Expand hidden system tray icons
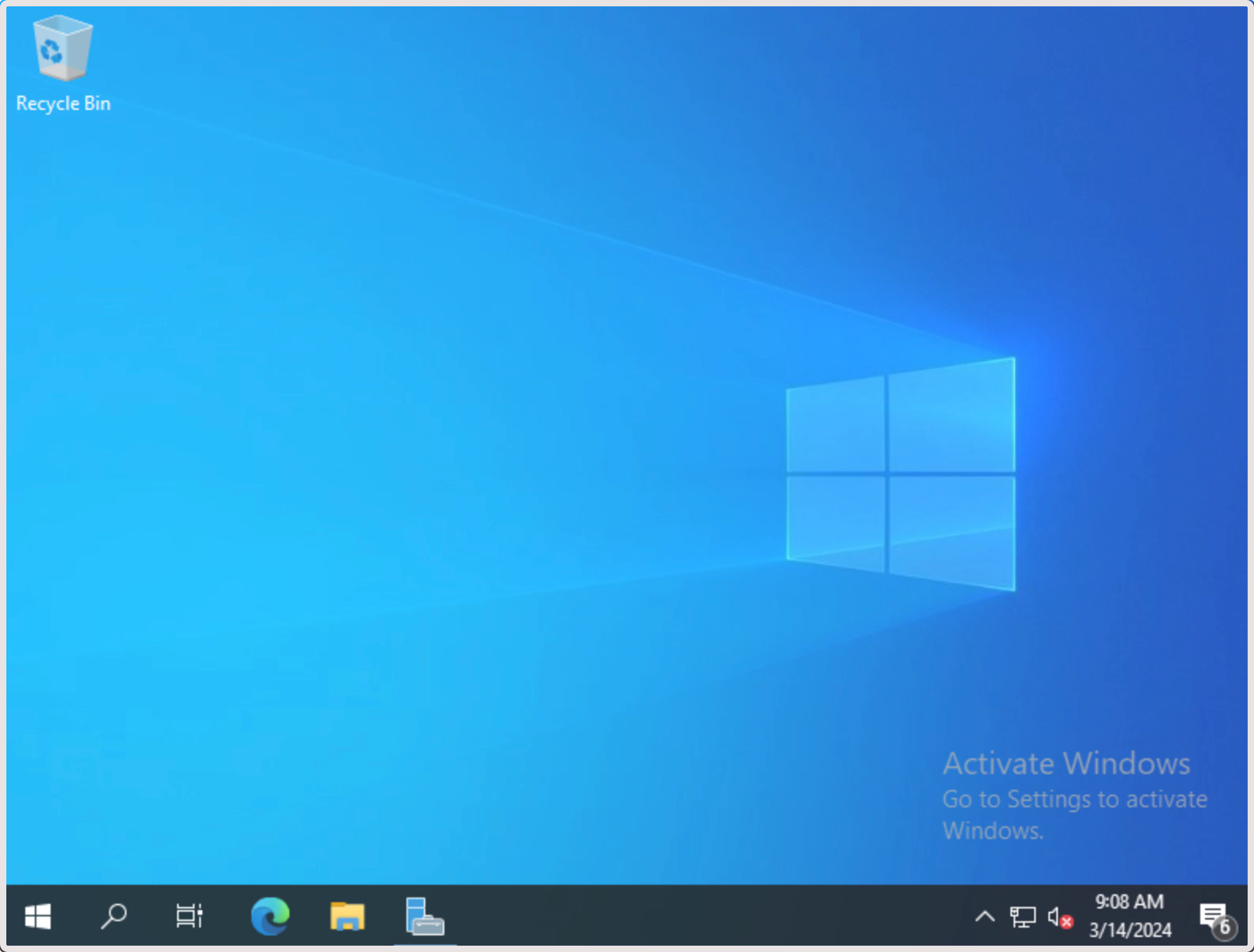Image resolution: width=1254 pixels, height=952 pixels. [985, 916]
